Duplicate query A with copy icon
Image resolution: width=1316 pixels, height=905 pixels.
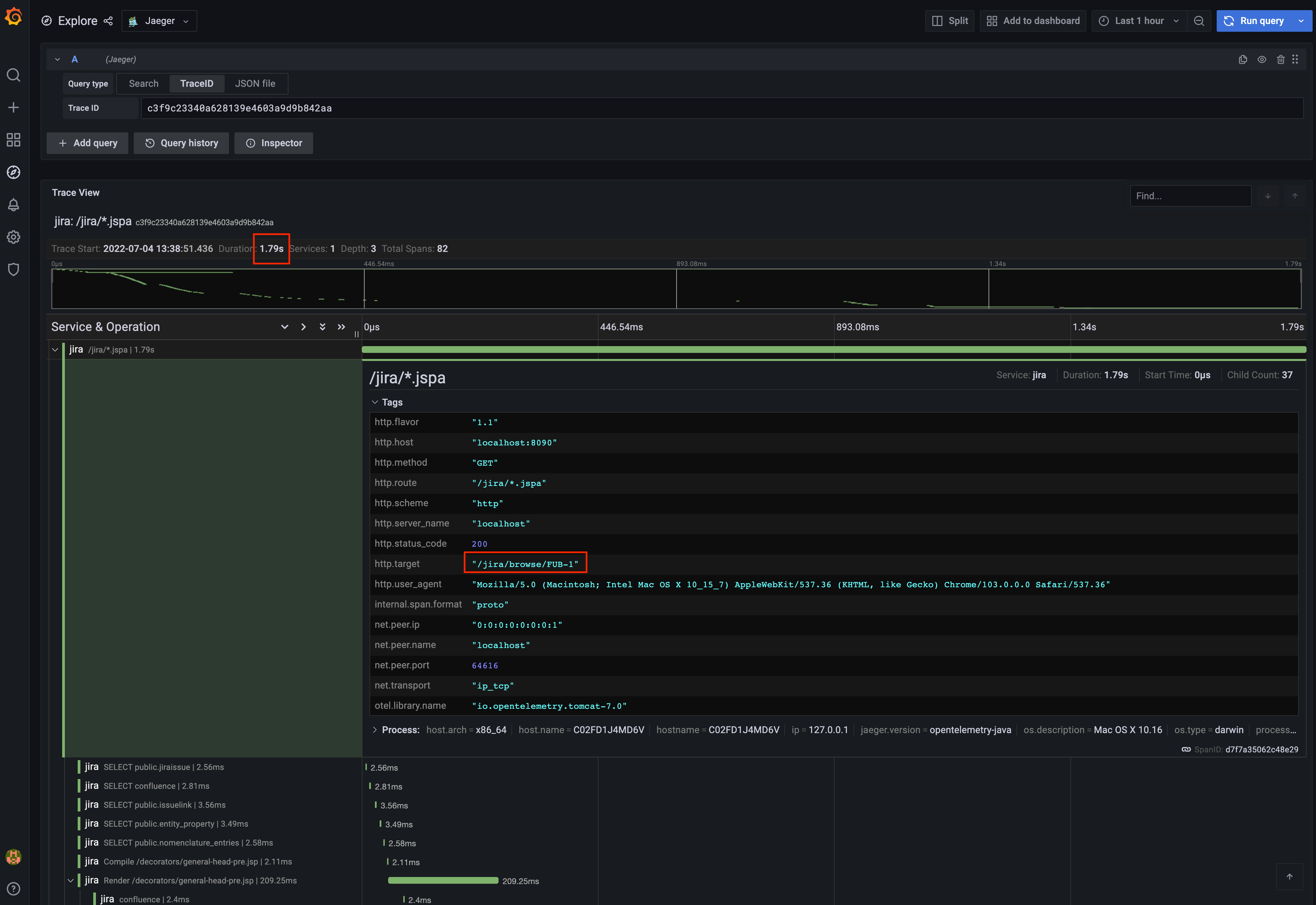[1243, 59]
